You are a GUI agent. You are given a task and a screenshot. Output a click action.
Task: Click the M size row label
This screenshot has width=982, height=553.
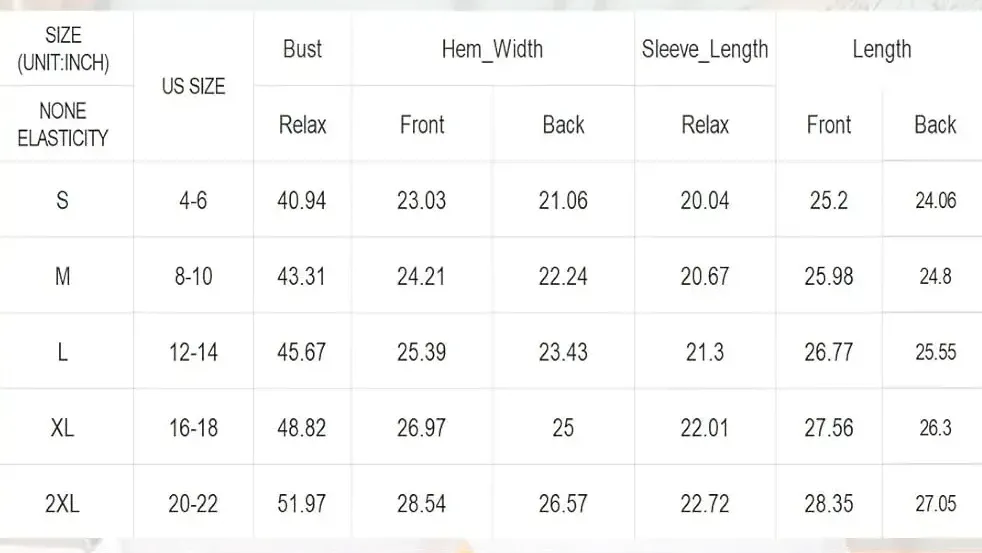click(x=63, y=276)
